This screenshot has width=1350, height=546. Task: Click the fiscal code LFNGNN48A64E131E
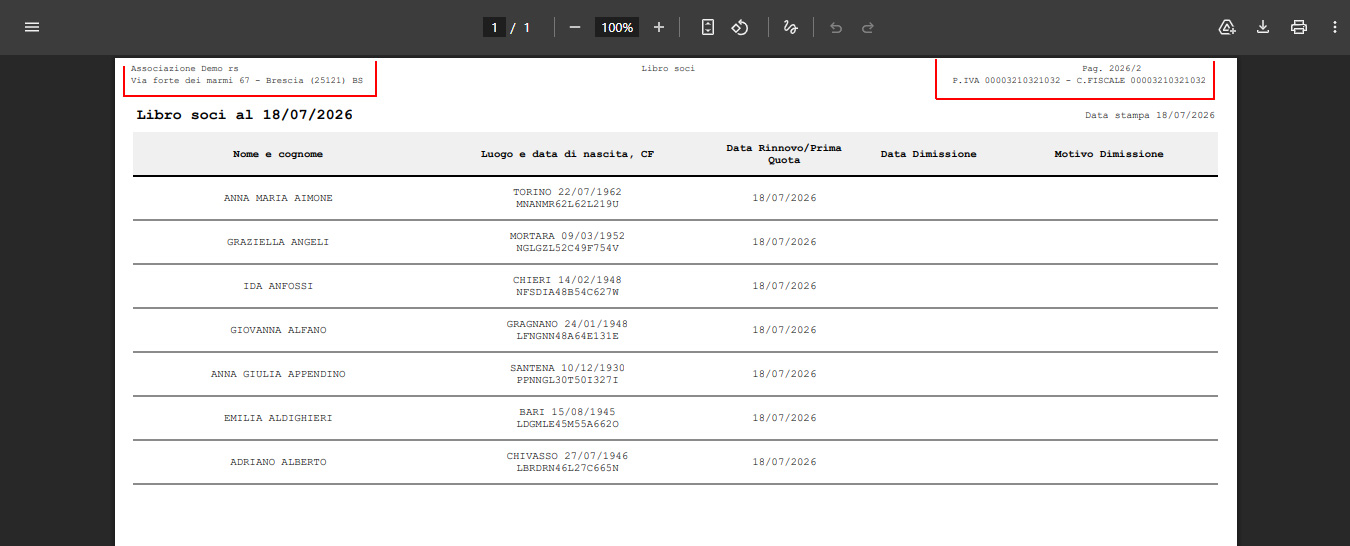pos(567,336)
